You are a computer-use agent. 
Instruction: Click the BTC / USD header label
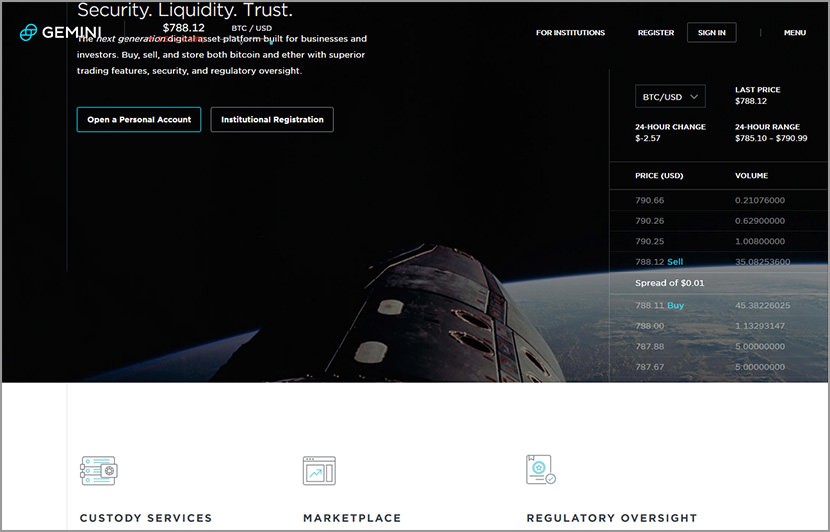[x=251, y=28]
